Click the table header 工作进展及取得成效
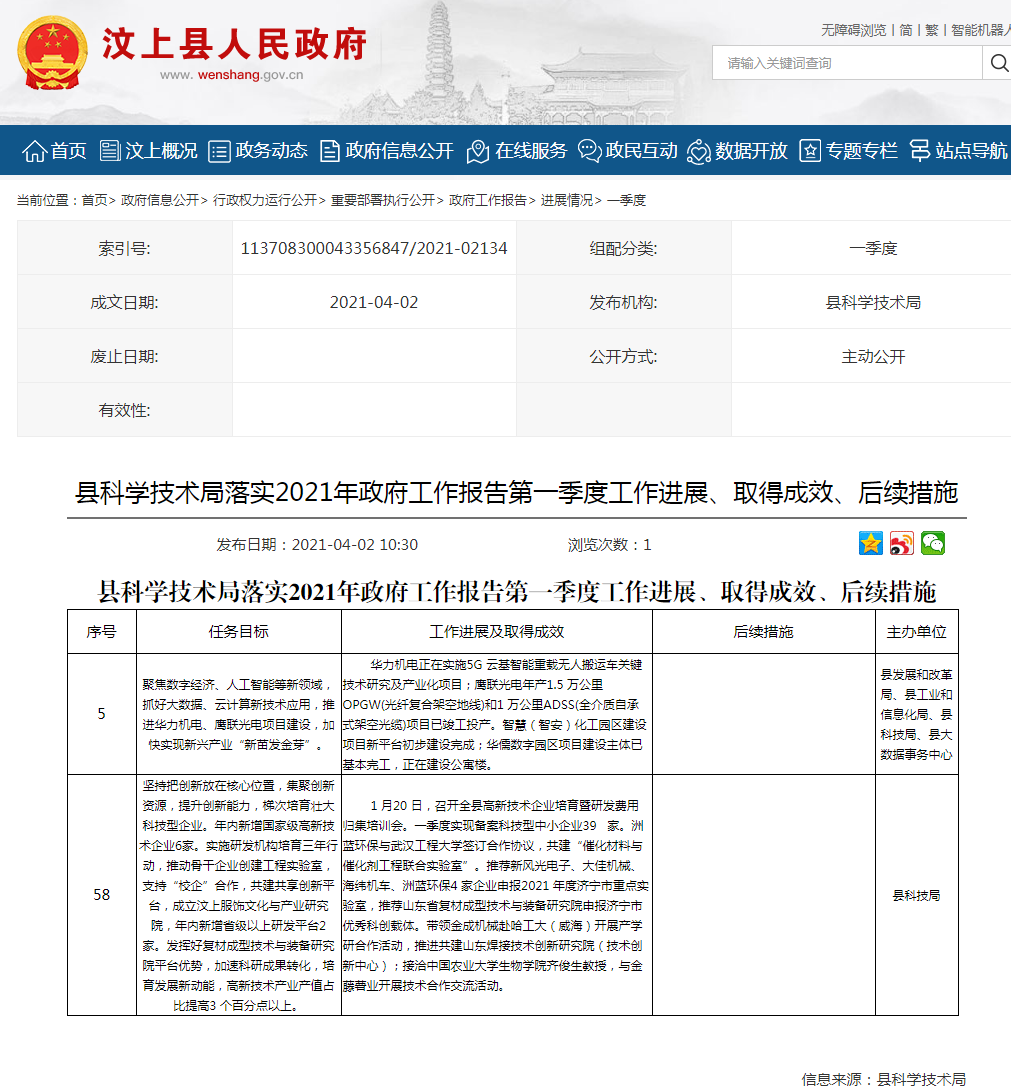This screenshot has height=1088, width=1011. pos(497,631)
